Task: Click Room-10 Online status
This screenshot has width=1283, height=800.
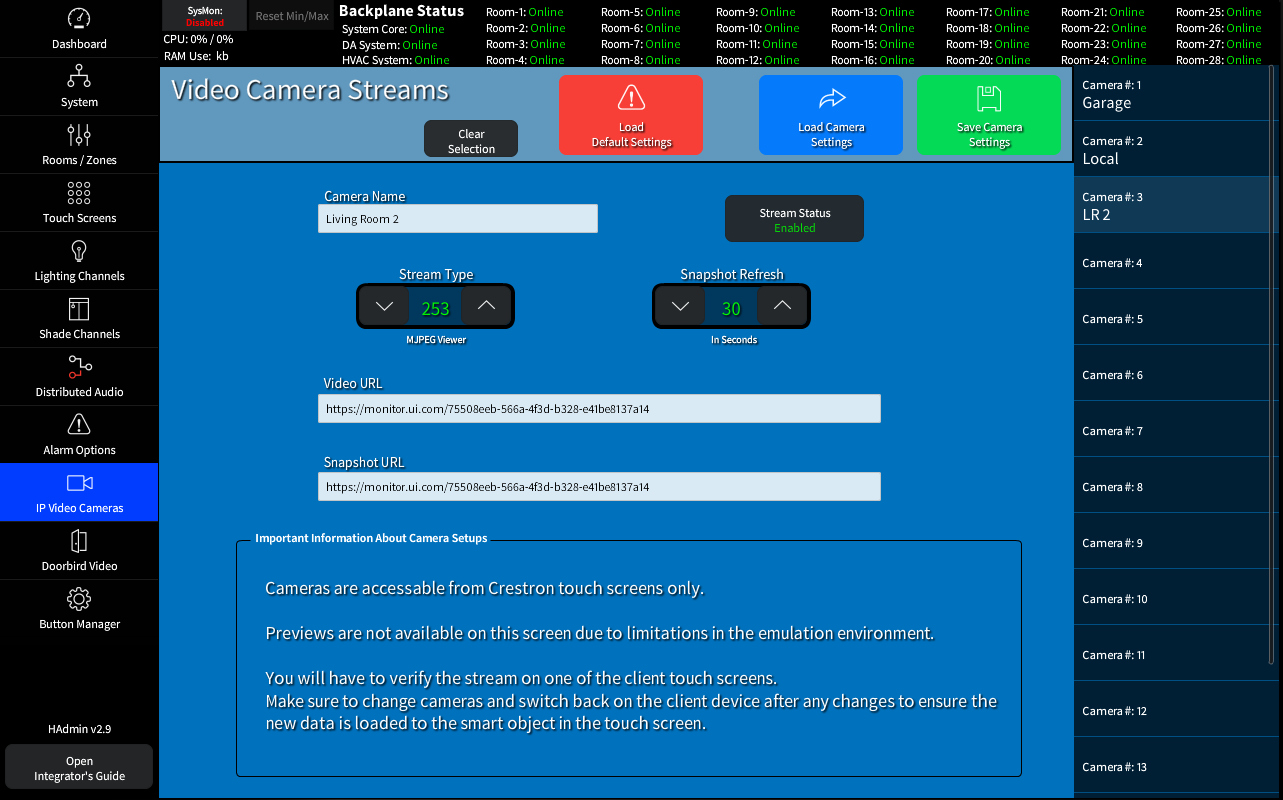Action: (758, 28)
